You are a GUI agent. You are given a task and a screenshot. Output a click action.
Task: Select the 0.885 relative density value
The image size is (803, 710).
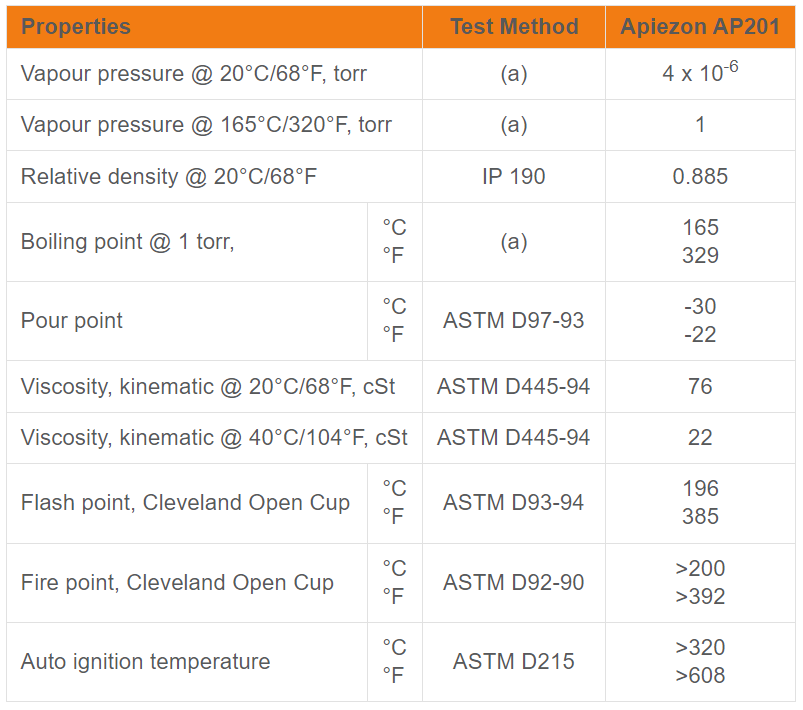coord(700,177)
